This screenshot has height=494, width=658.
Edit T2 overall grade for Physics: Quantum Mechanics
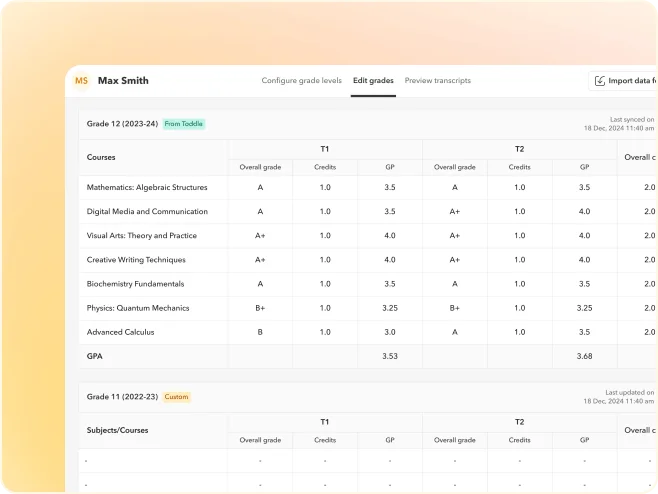click(454, 308)
